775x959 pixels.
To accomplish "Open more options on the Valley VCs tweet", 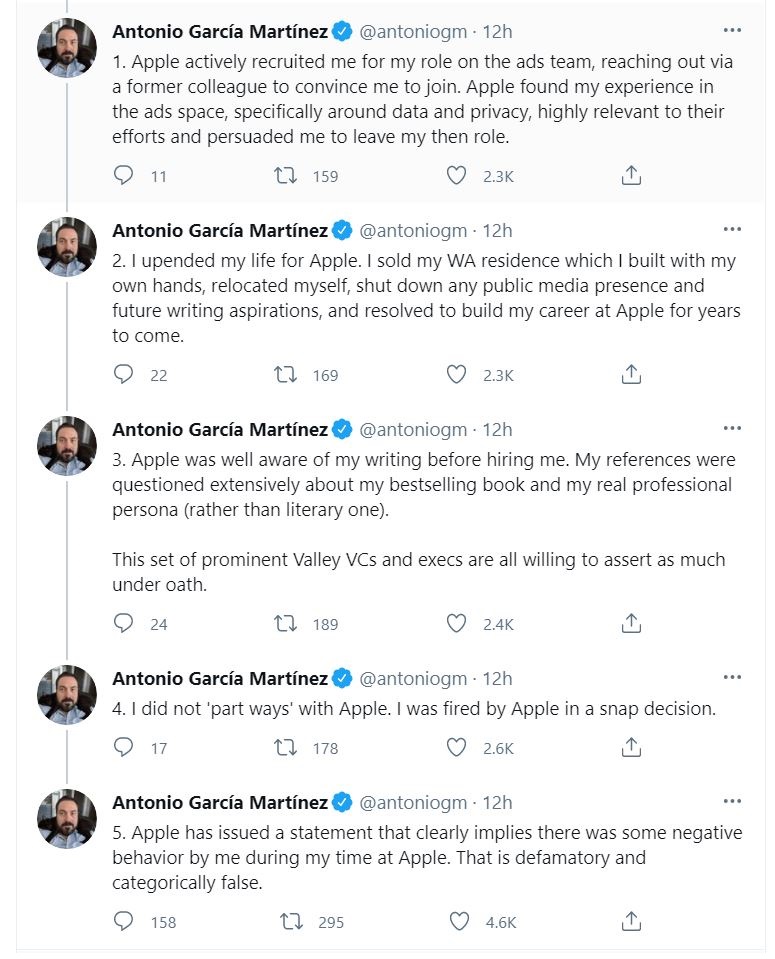I will click(x=732, y=429).
